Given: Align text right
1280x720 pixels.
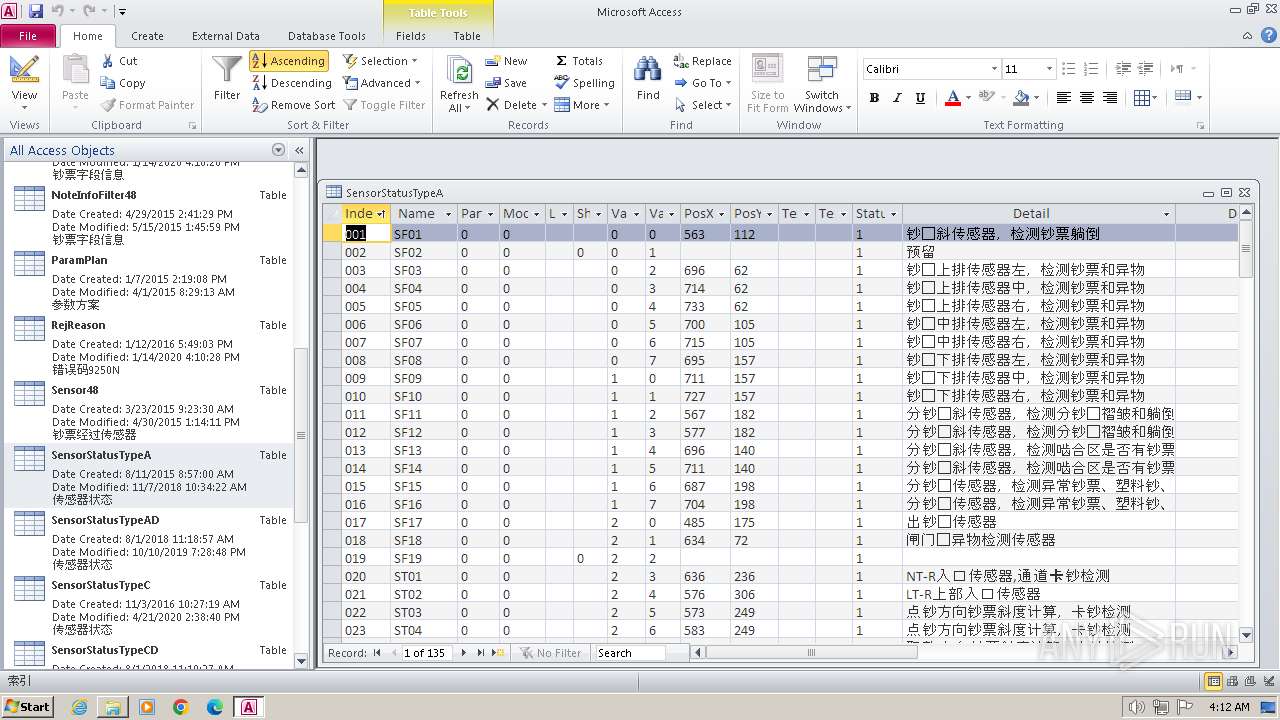Looking at the screenshot, I should pyautogui.click(x=1111, y=98).
